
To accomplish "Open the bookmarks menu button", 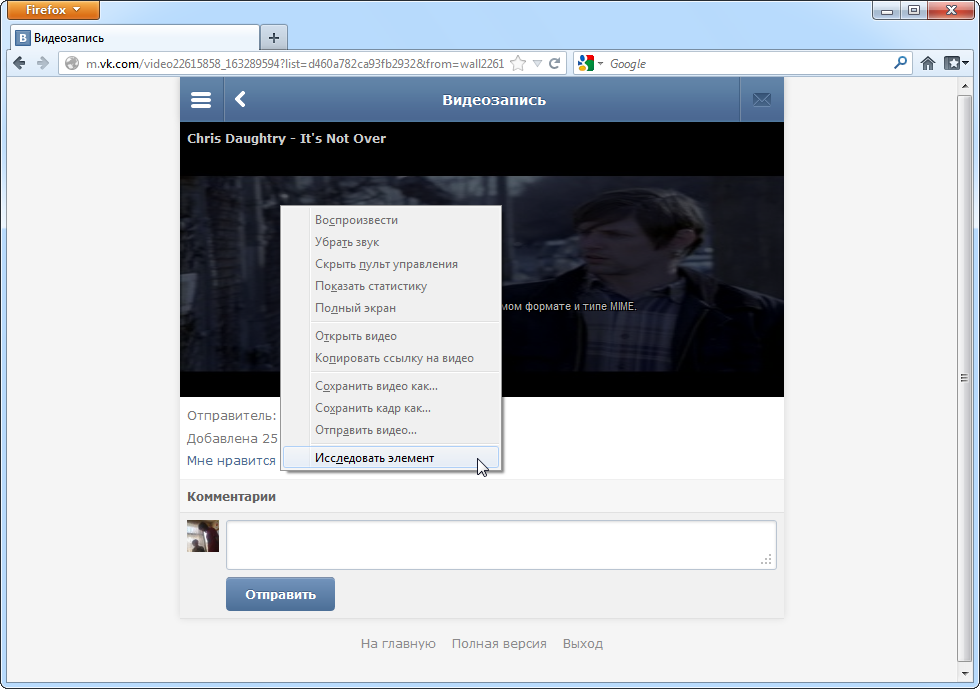I will click(956, 63).
